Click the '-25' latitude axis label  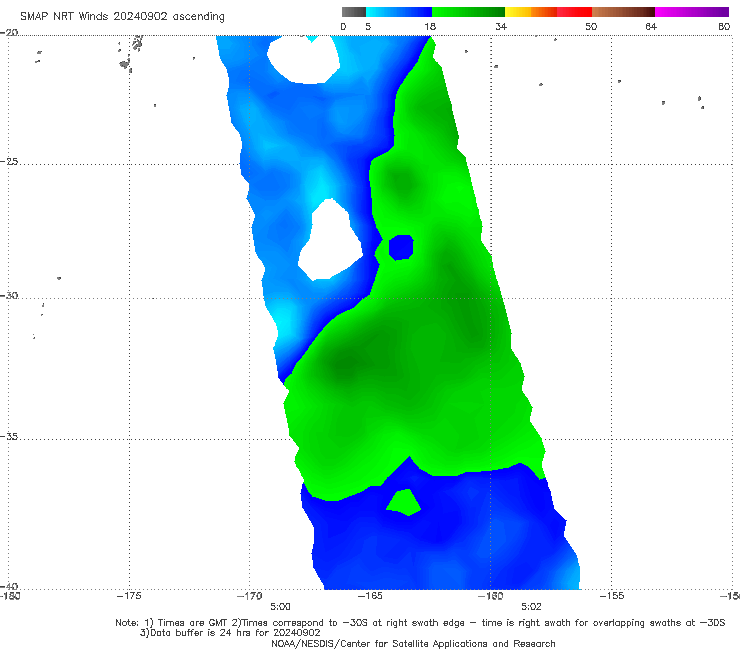pos(9,161)
